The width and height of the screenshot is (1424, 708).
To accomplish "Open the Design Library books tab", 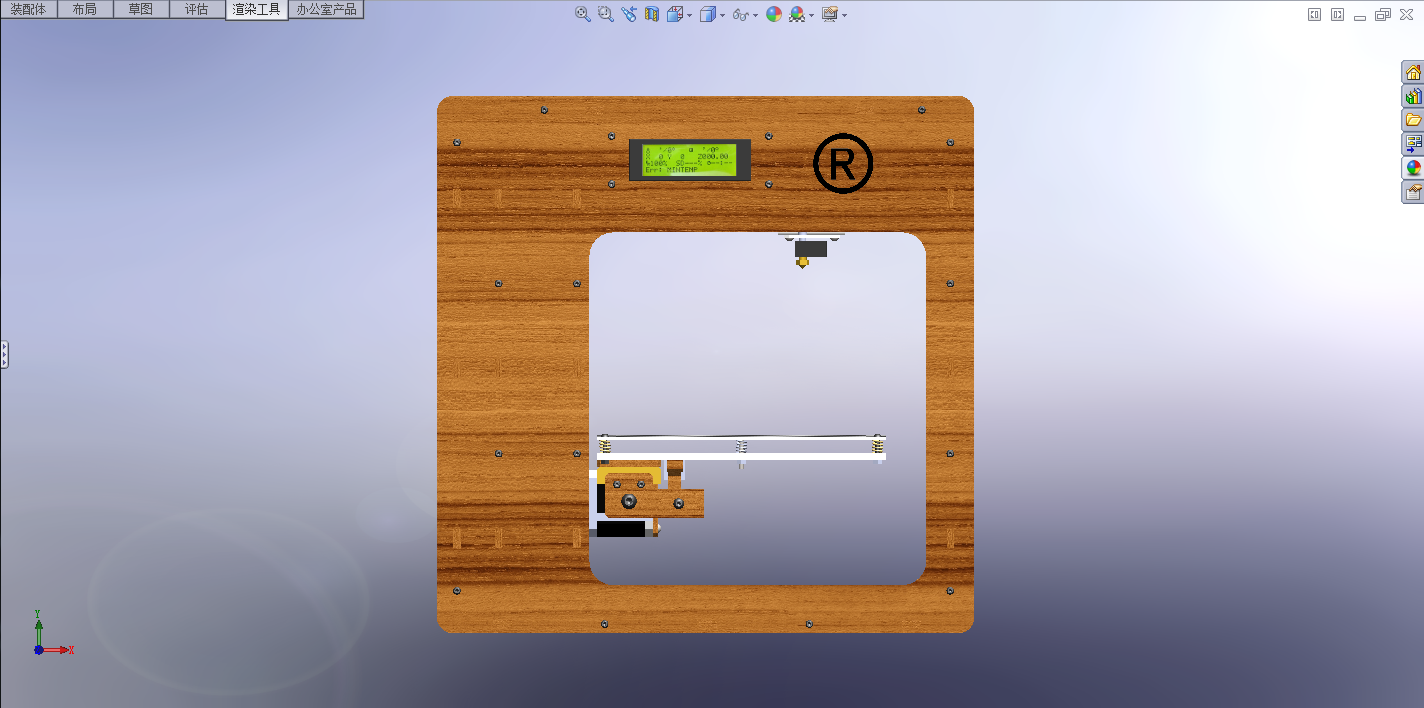I will (1413, 96).
